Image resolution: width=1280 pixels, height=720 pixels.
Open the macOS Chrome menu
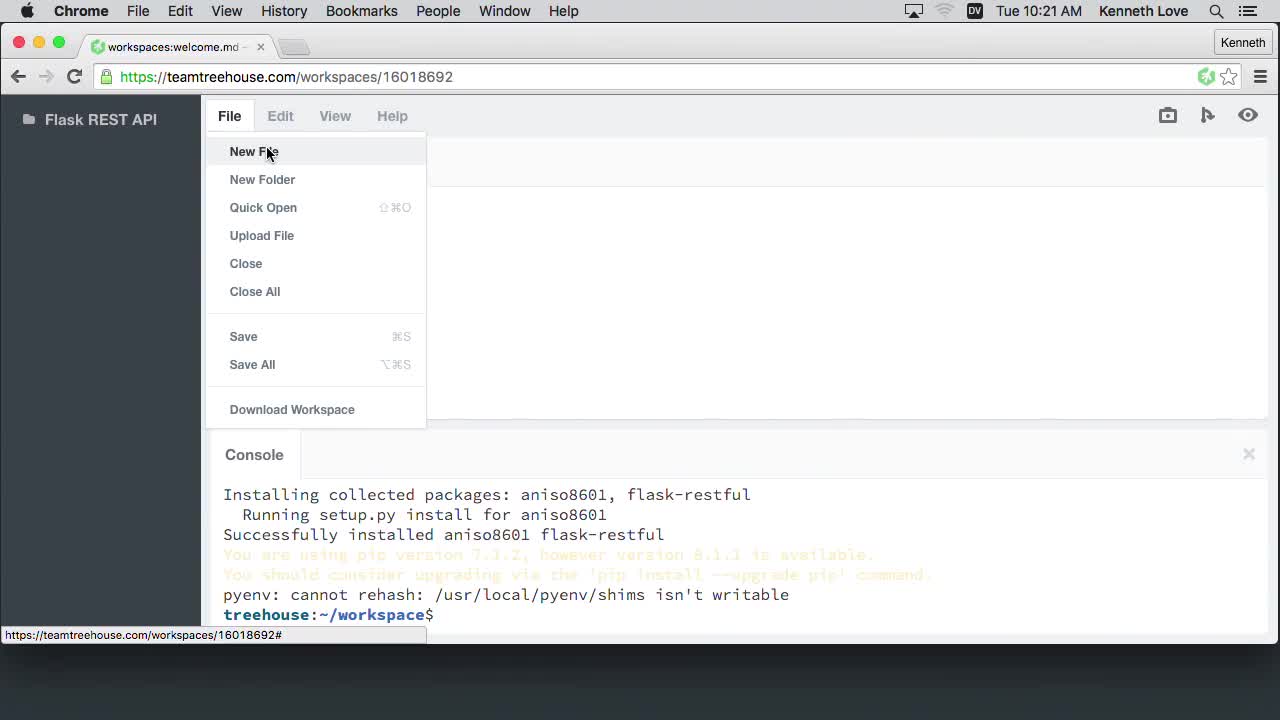point(81,11)
